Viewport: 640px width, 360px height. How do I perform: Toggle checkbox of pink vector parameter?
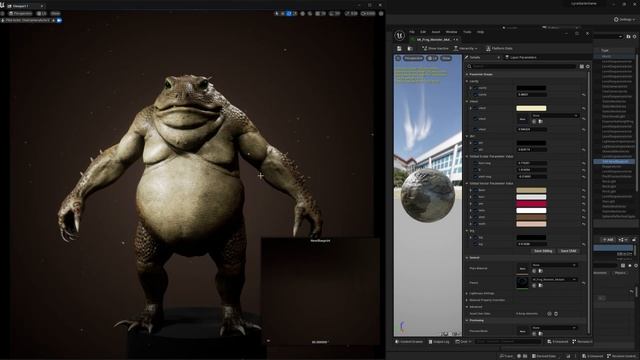[x=475, y=224]
